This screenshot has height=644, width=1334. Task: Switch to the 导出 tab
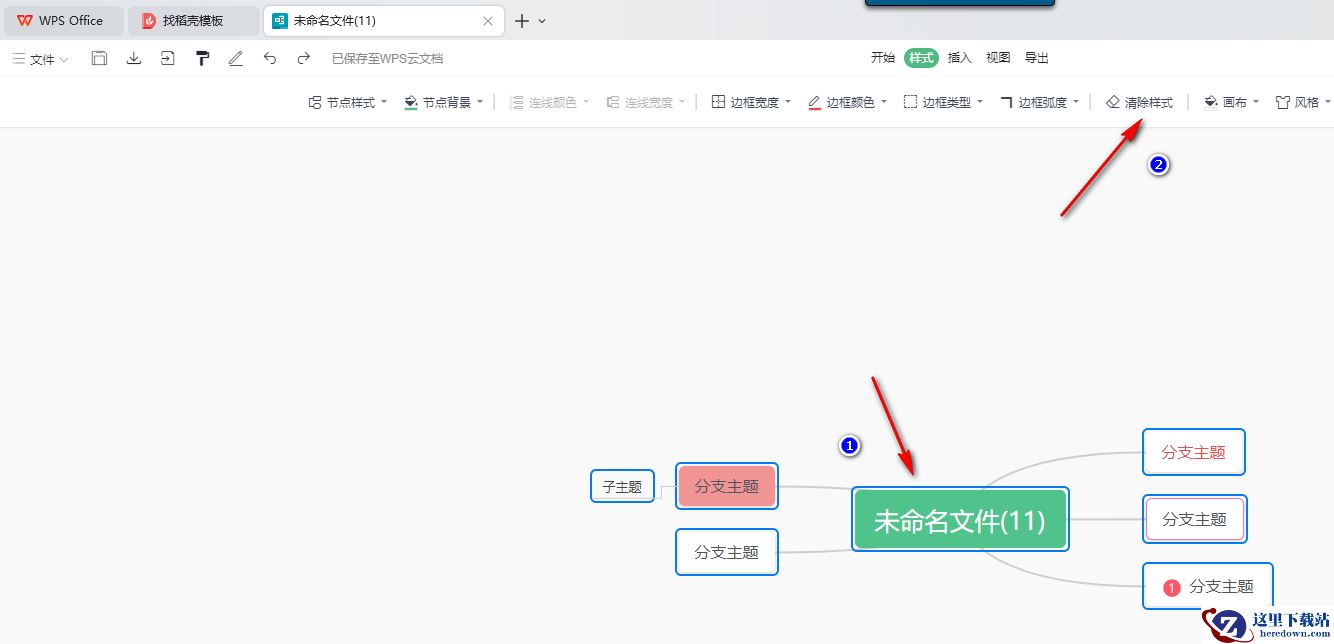[1037, 58]
